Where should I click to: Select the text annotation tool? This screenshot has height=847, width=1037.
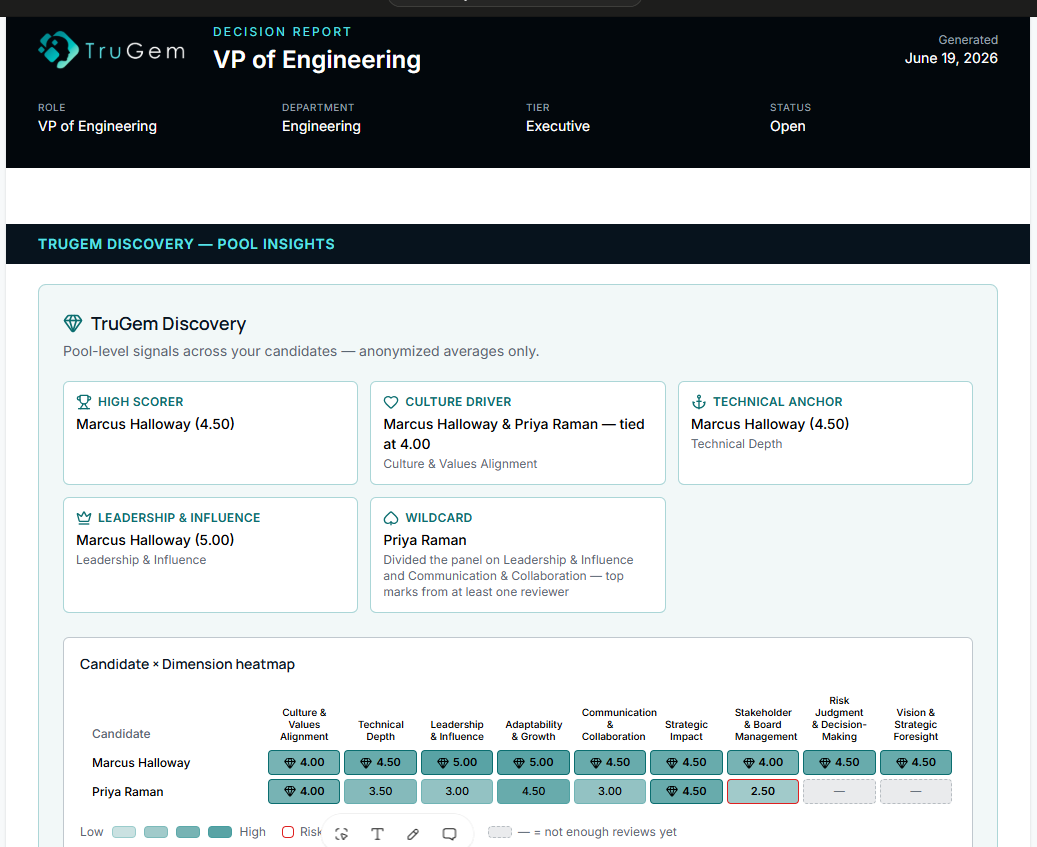coord(377,834)
